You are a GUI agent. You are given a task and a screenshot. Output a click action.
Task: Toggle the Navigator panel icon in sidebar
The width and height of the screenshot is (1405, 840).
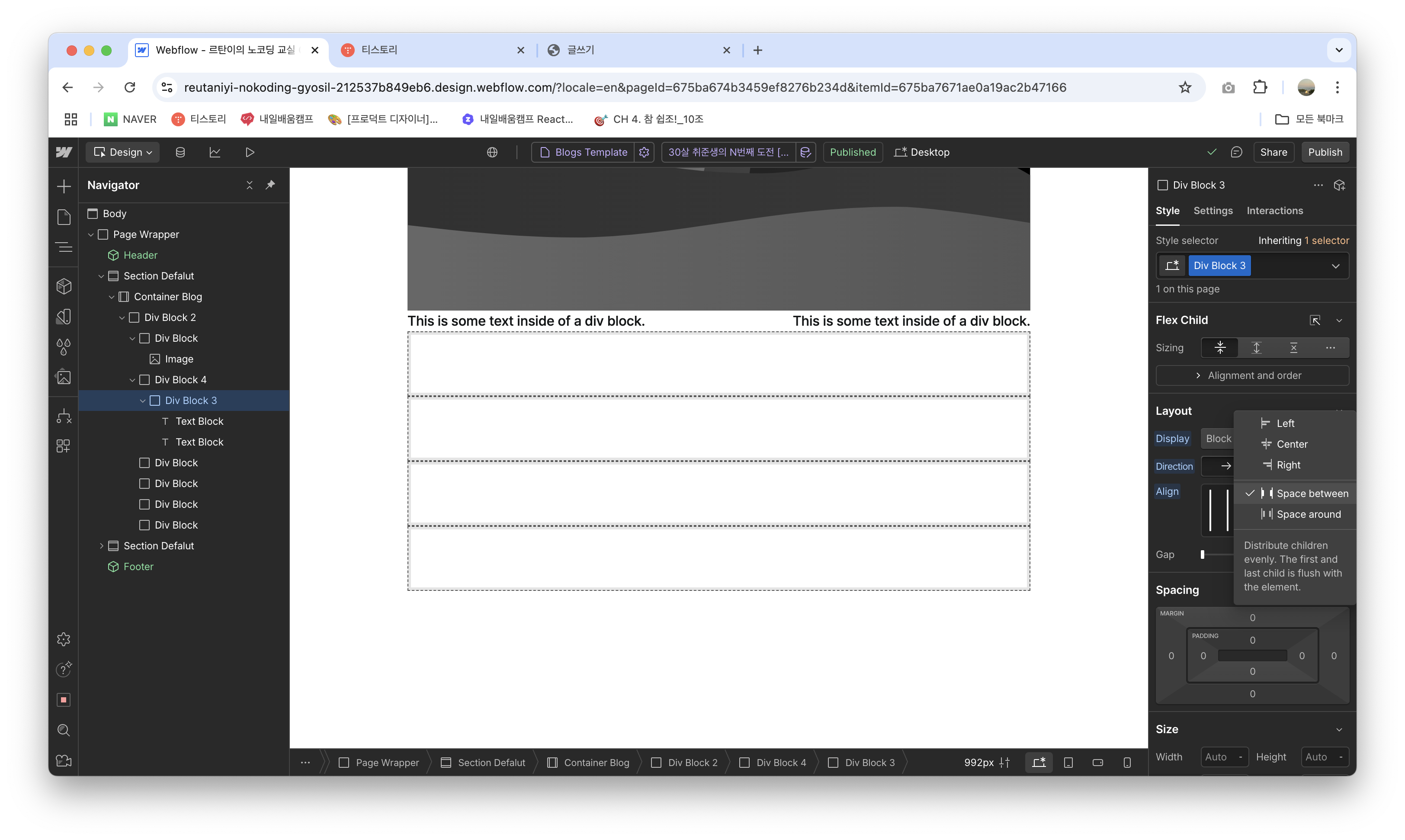point(64,247)
